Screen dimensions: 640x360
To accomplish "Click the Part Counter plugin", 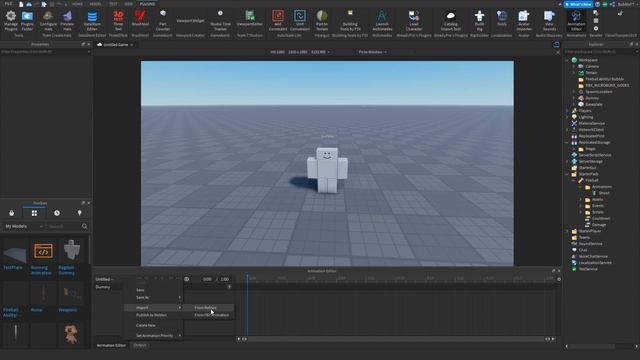I will pyautogui.click(x=163, y=20).
